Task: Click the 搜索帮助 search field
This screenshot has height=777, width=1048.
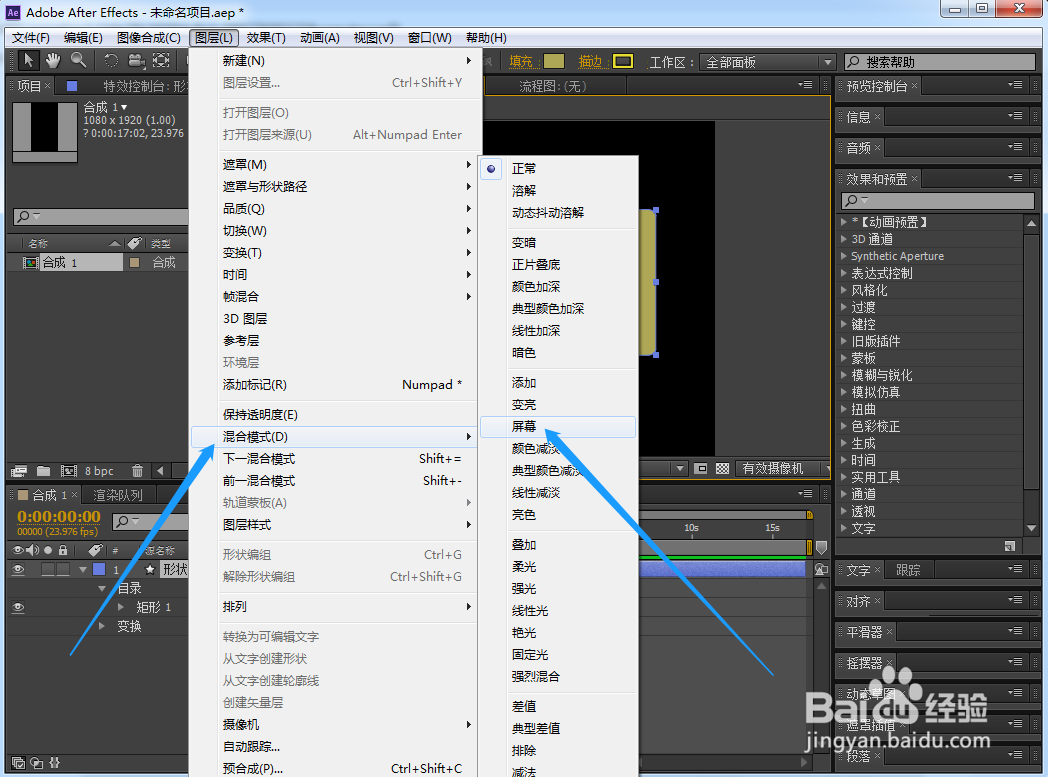Action: click(940, 62)
